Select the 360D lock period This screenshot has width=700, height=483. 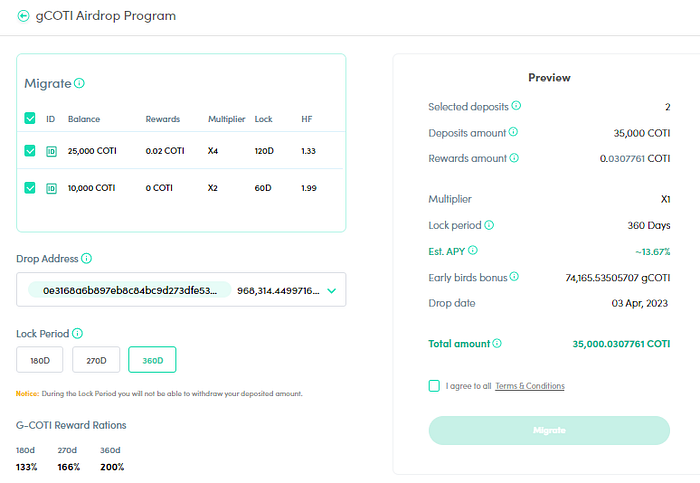152,360
